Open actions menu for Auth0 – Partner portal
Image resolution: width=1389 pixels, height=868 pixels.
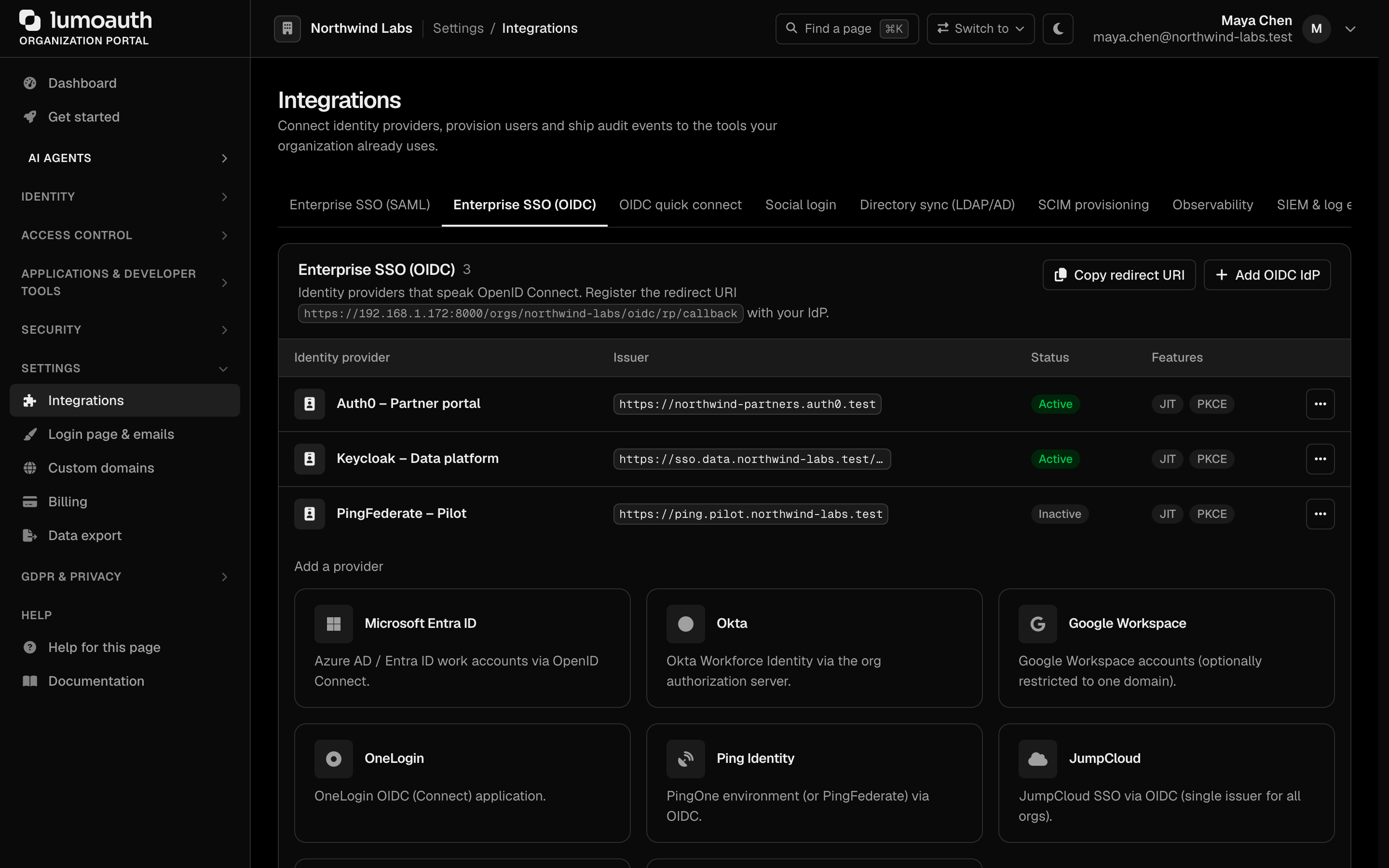point(1320,404)
